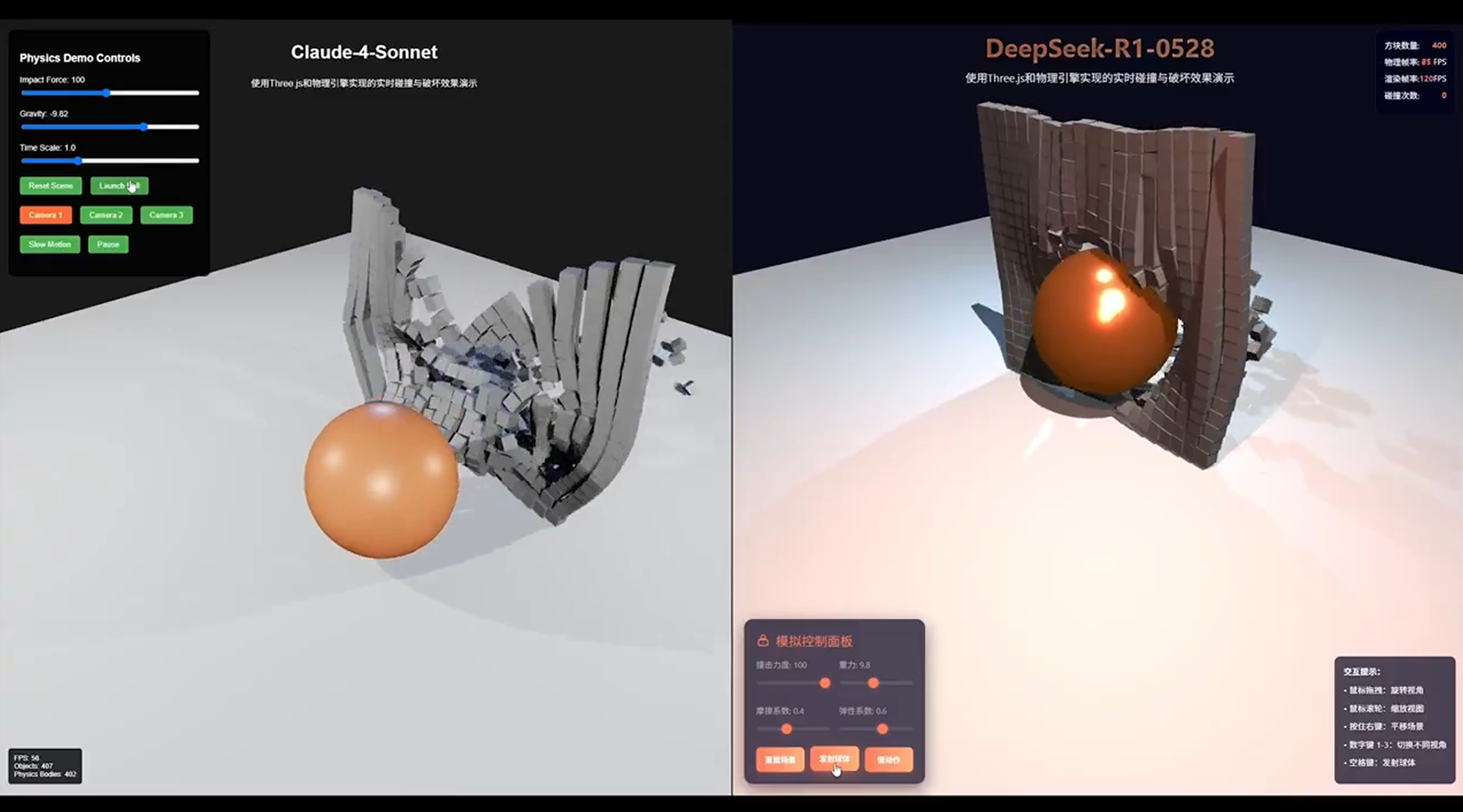Click the 发射球体 launch button

click(x=834, y=758)
